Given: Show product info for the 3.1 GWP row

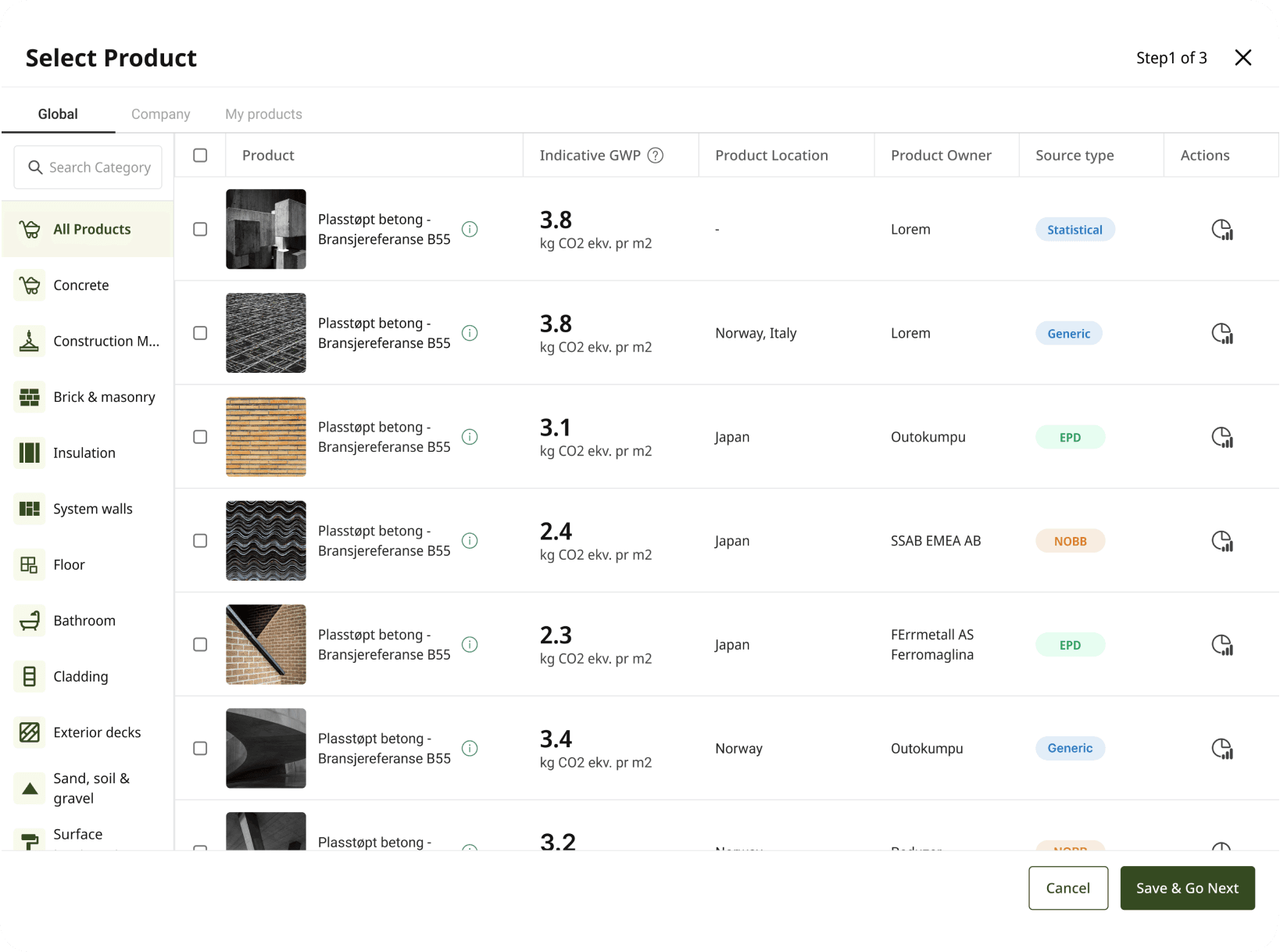Looking at the screenshot, I should pos(470,437).
